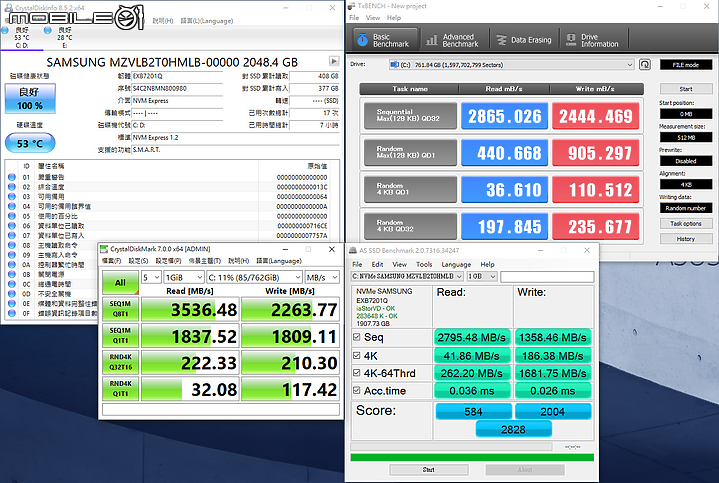Click the SEQ1M Q8T1 test button
719x483 pixels.
coord(120,309)
